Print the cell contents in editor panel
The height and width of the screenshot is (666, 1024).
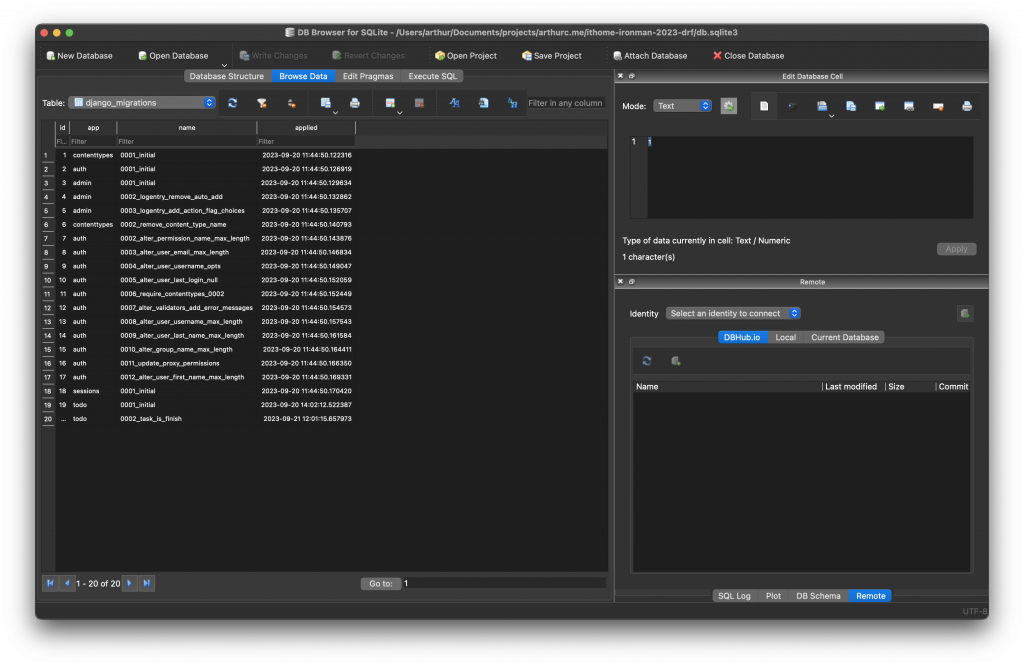tap(967, 106)
